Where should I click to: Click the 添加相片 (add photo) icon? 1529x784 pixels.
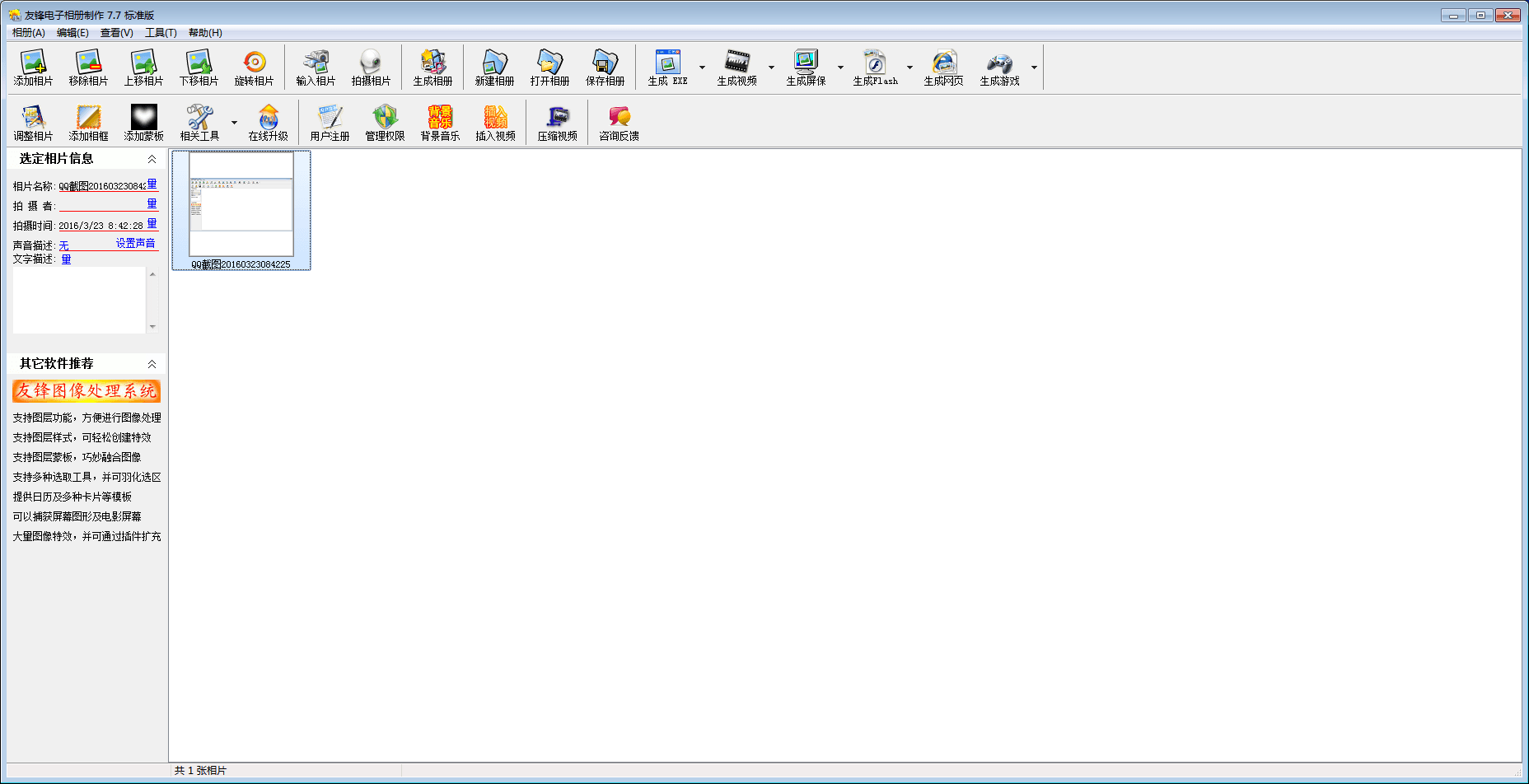(33, 68)
